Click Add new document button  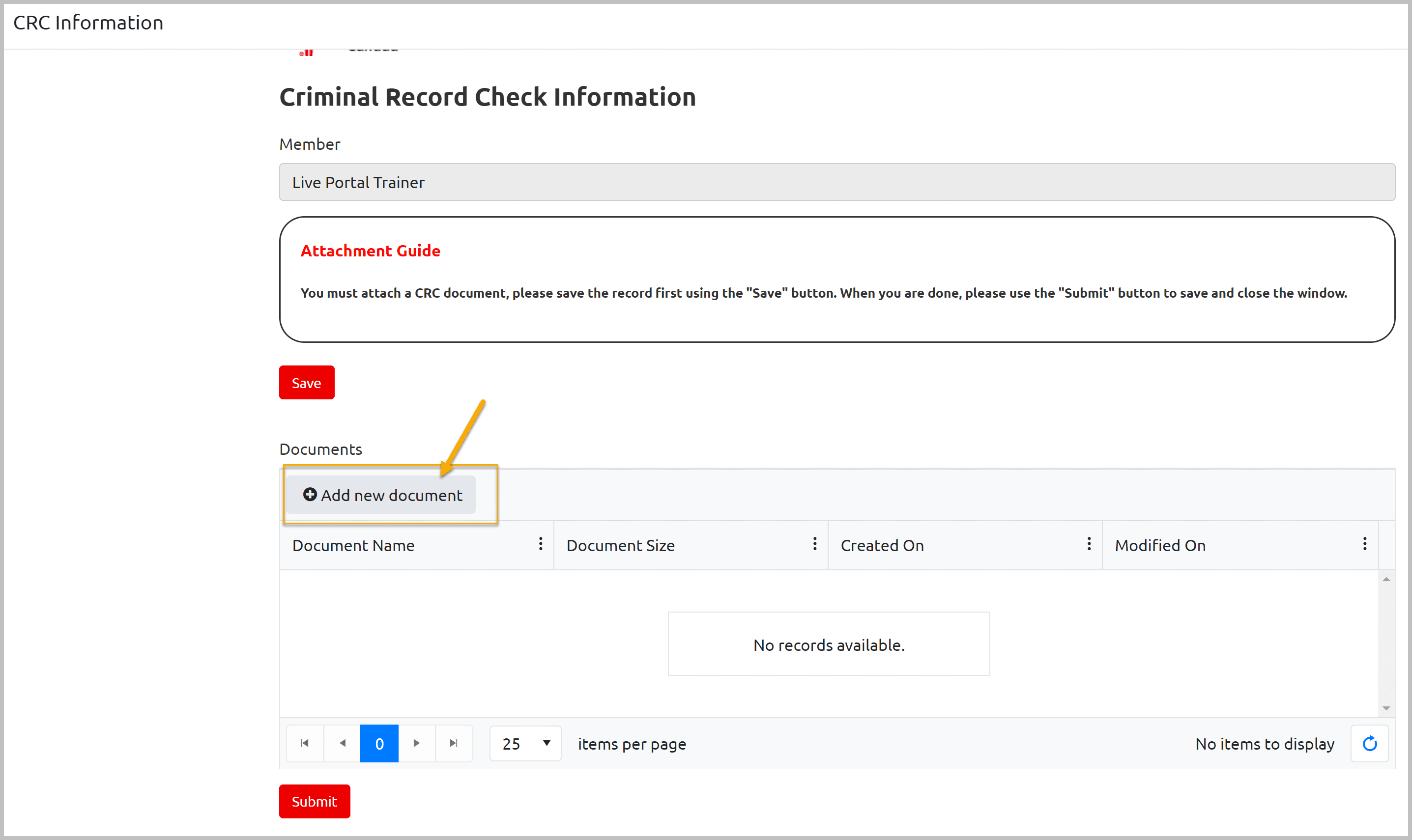[x=381, y=495]
